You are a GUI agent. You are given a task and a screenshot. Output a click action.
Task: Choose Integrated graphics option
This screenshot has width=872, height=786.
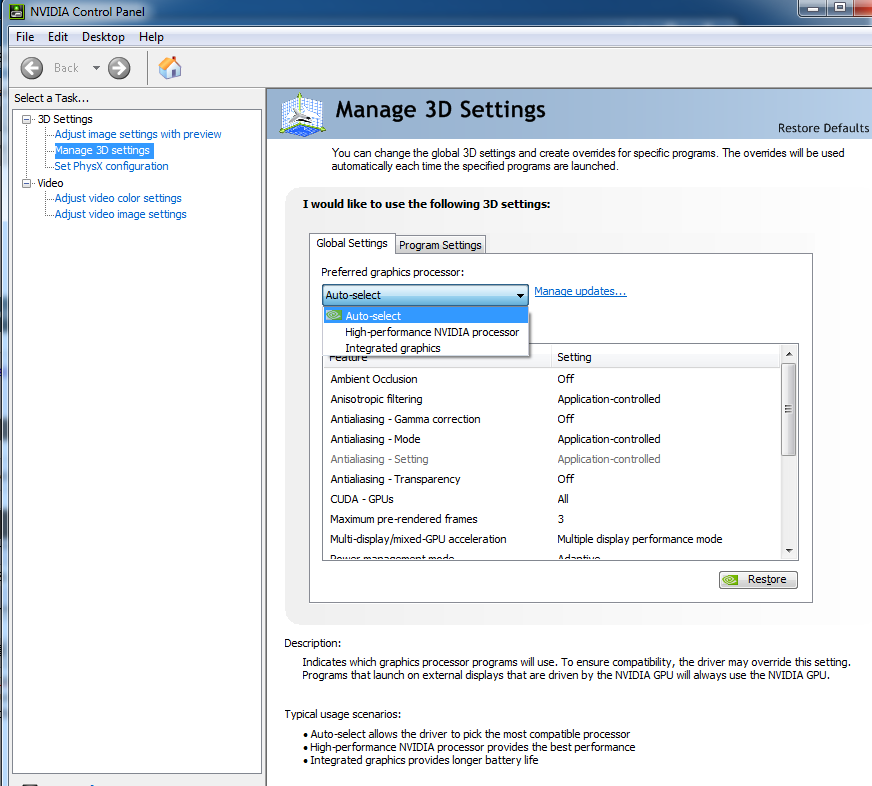(x=425, y=348)
